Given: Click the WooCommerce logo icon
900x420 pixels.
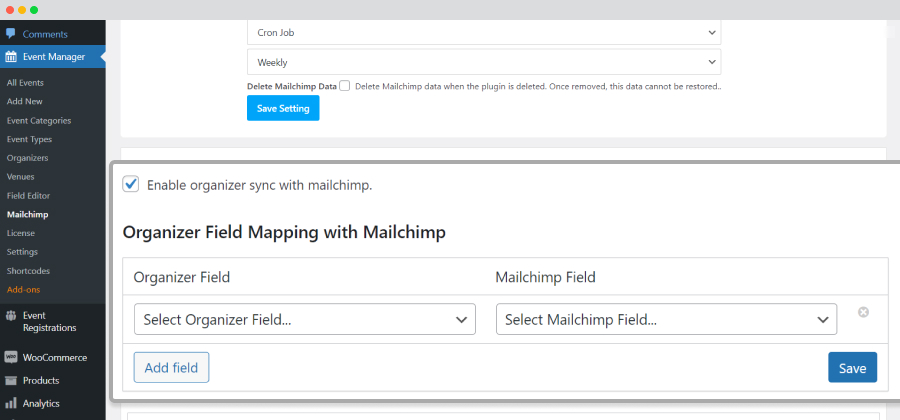Looking at the screenshot, I should pyautogui.click(x=10, y=357).
